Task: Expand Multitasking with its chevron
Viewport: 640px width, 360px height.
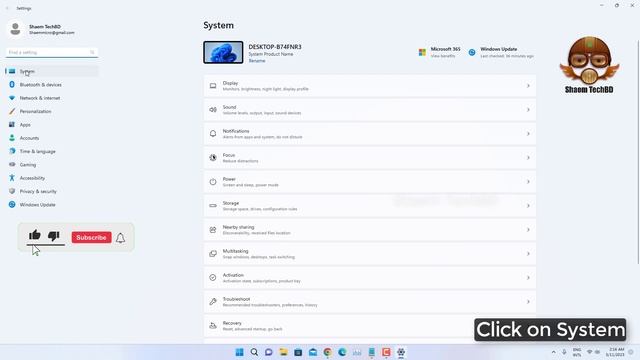Action: coord(528,254)
